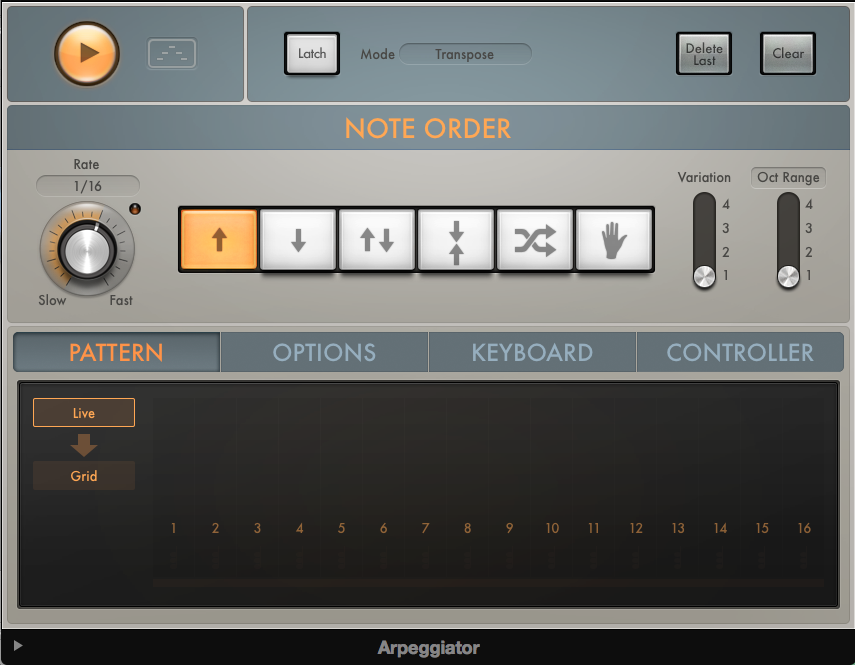855x665 pixels.
Task: Switch pattern input to Grid mode
Action: pos(83,475)
